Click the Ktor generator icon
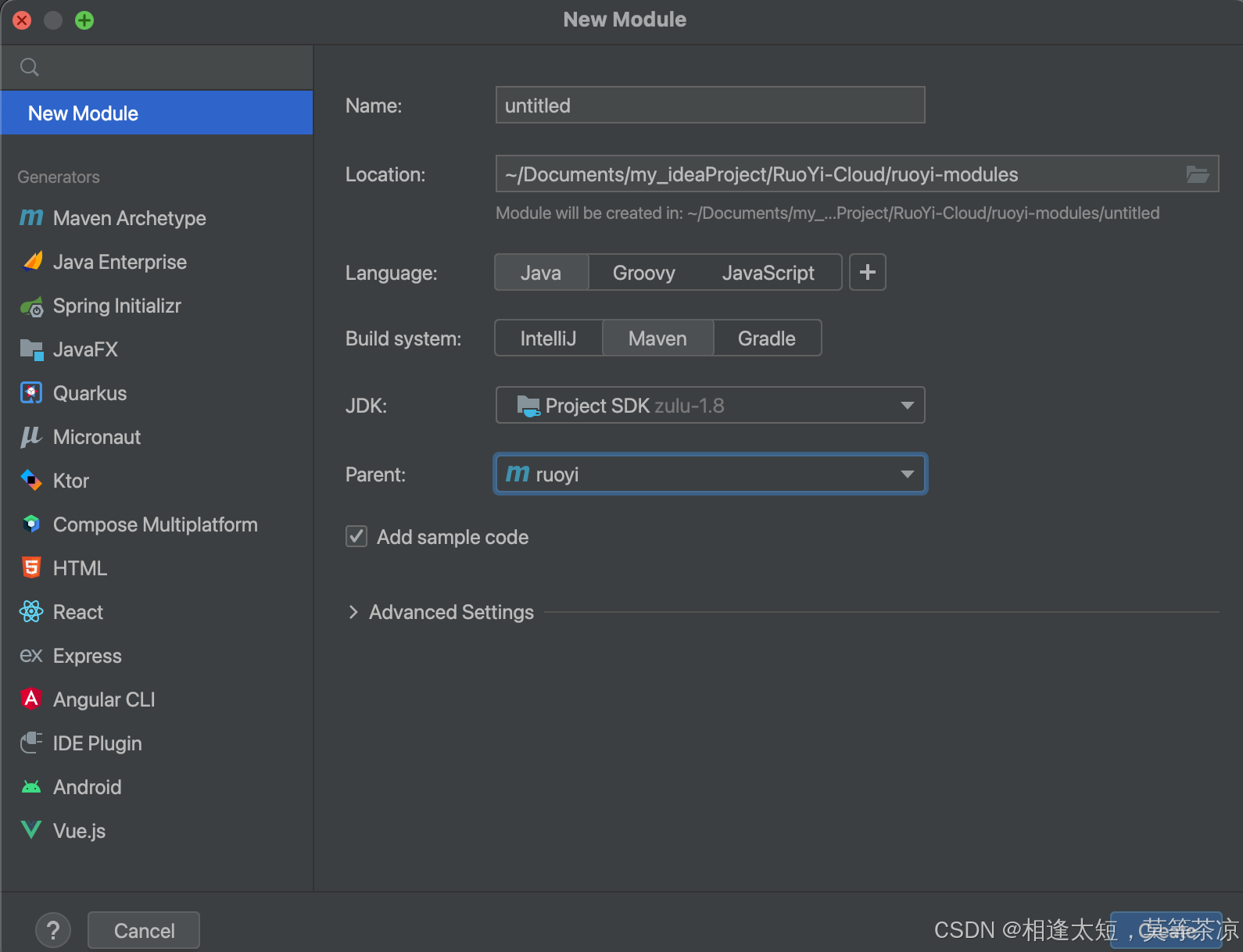This screenshot has height=952, width=1243. pyautogui.click(x=31, y=480)
